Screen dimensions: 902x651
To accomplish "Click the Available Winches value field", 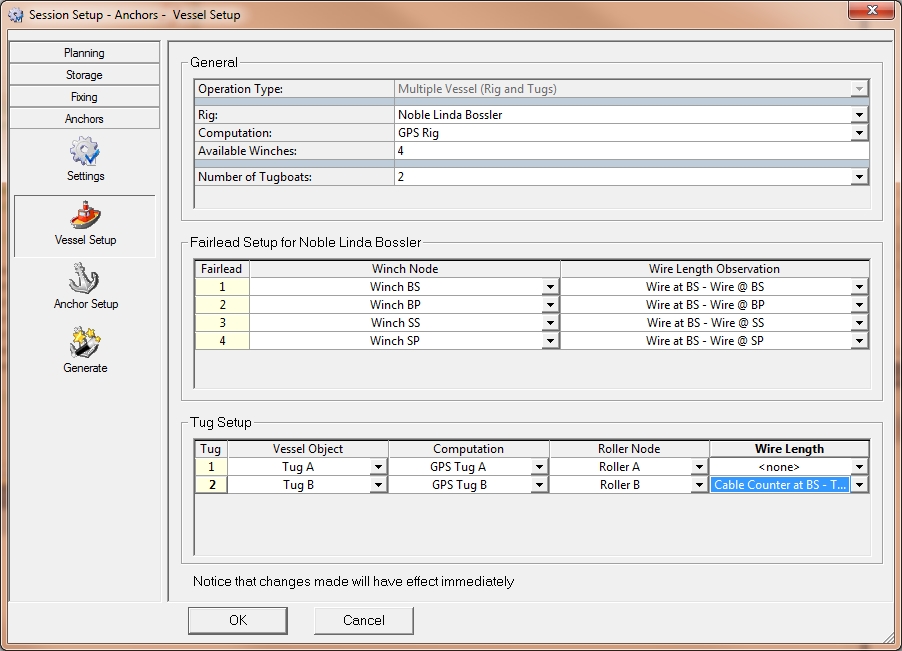I will pyautogui.click(x=630, y=151).
